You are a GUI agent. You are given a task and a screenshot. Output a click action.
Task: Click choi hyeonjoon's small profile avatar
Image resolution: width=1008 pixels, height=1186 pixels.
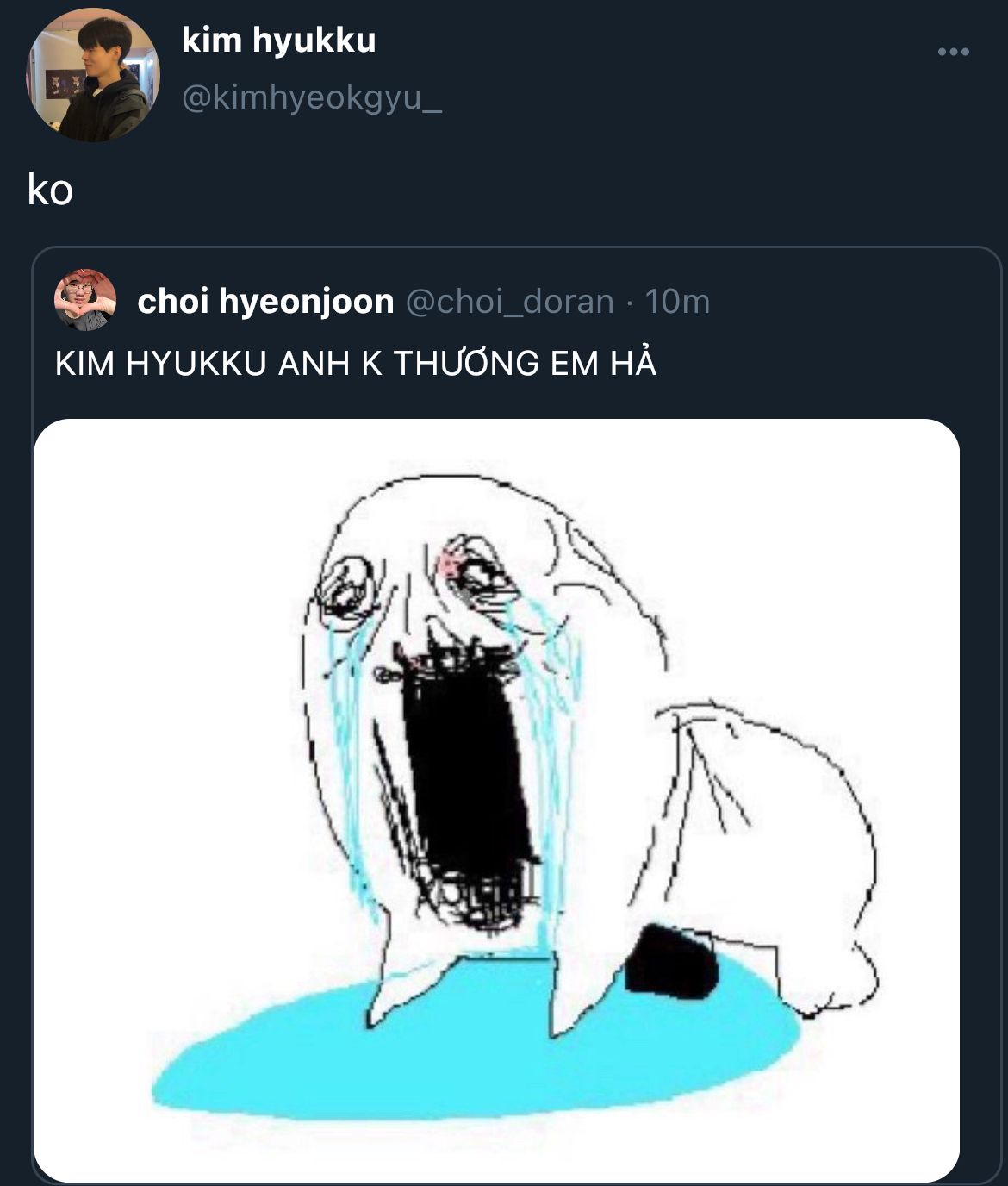pyautogui.click(x=84, y=300)
